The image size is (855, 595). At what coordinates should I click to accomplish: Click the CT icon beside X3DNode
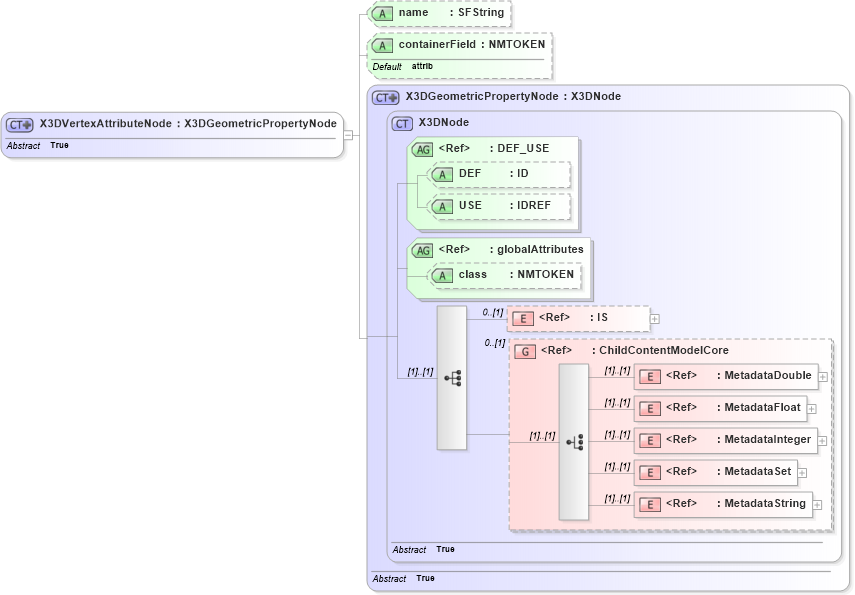pos(402,124)
